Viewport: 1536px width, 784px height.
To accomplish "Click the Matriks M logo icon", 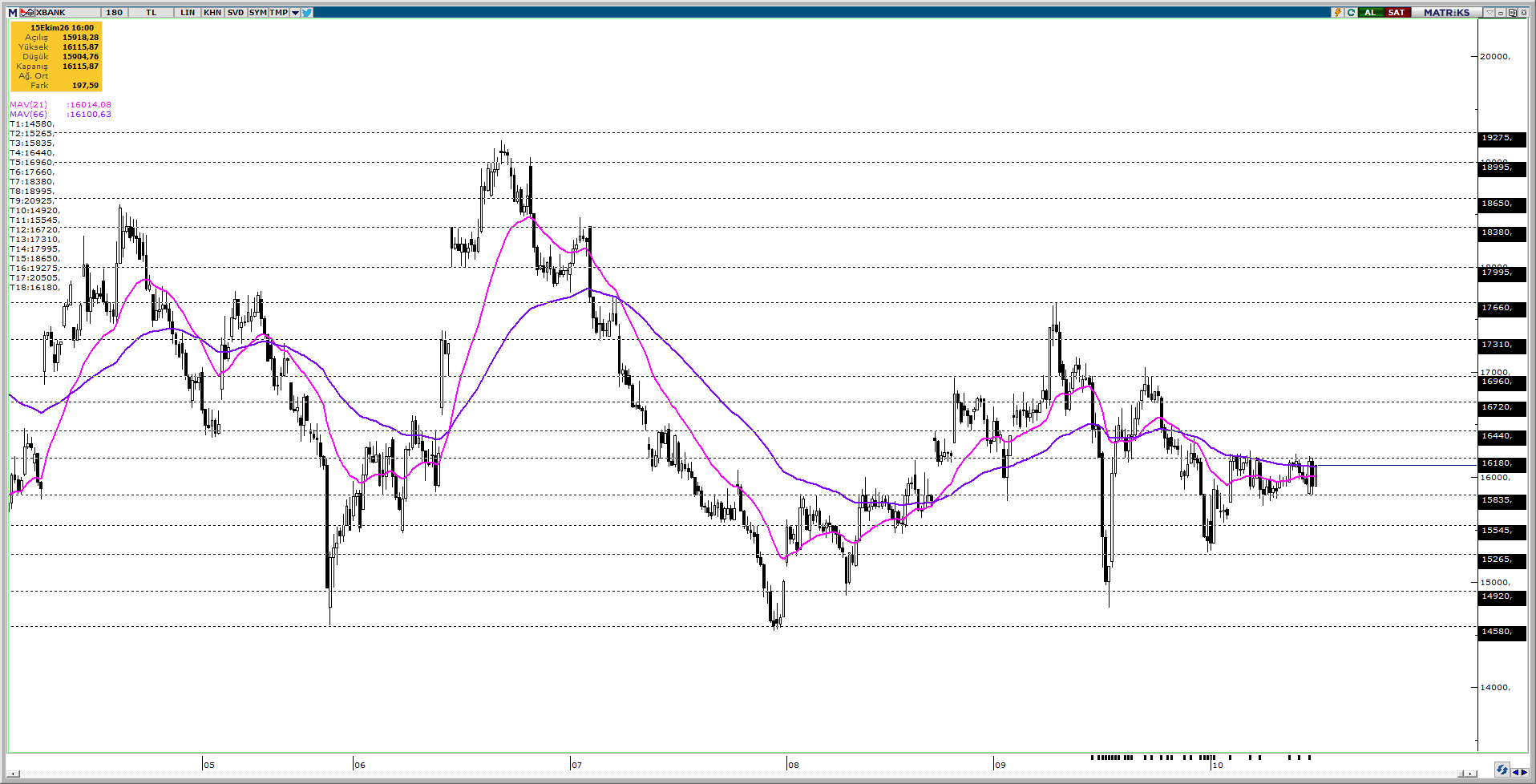I will coord(13,13).
